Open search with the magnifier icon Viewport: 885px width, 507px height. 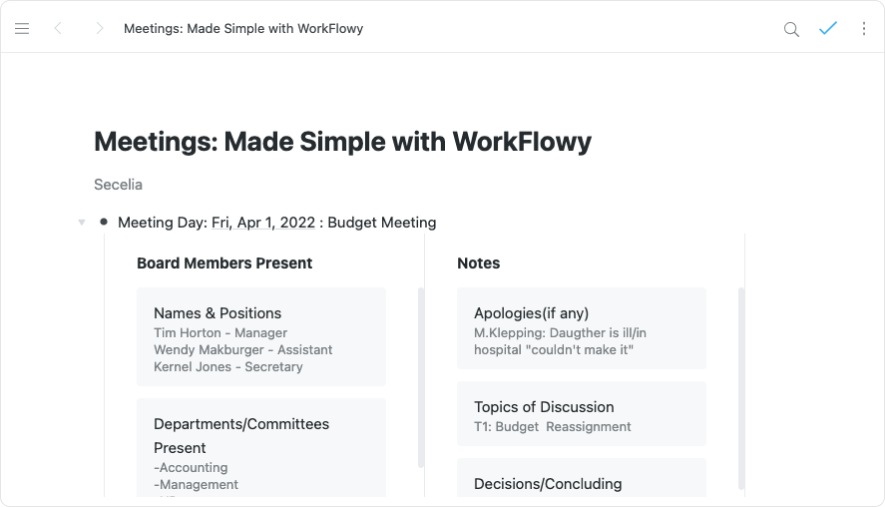tap(791, 29)
